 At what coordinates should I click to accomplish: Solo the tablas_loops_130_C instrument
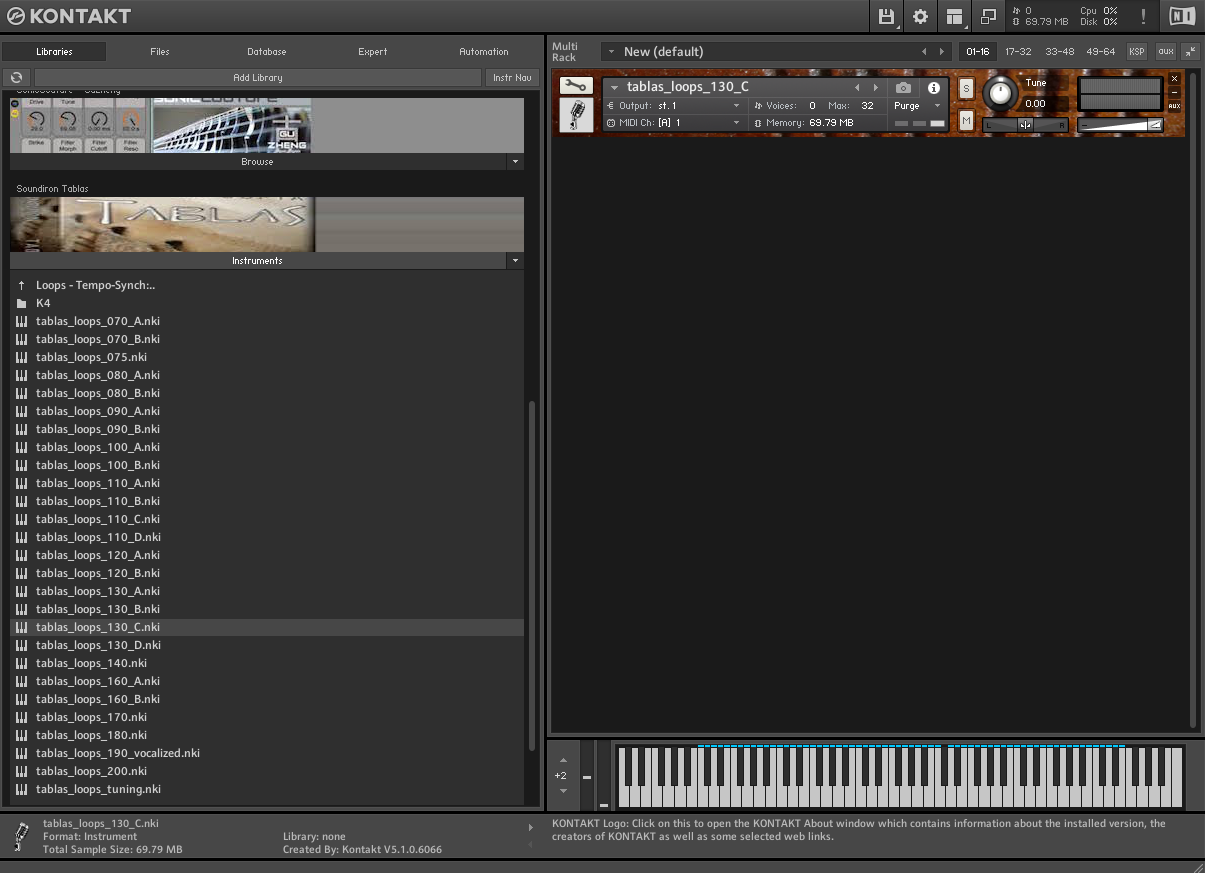click(x=966, y=88)
